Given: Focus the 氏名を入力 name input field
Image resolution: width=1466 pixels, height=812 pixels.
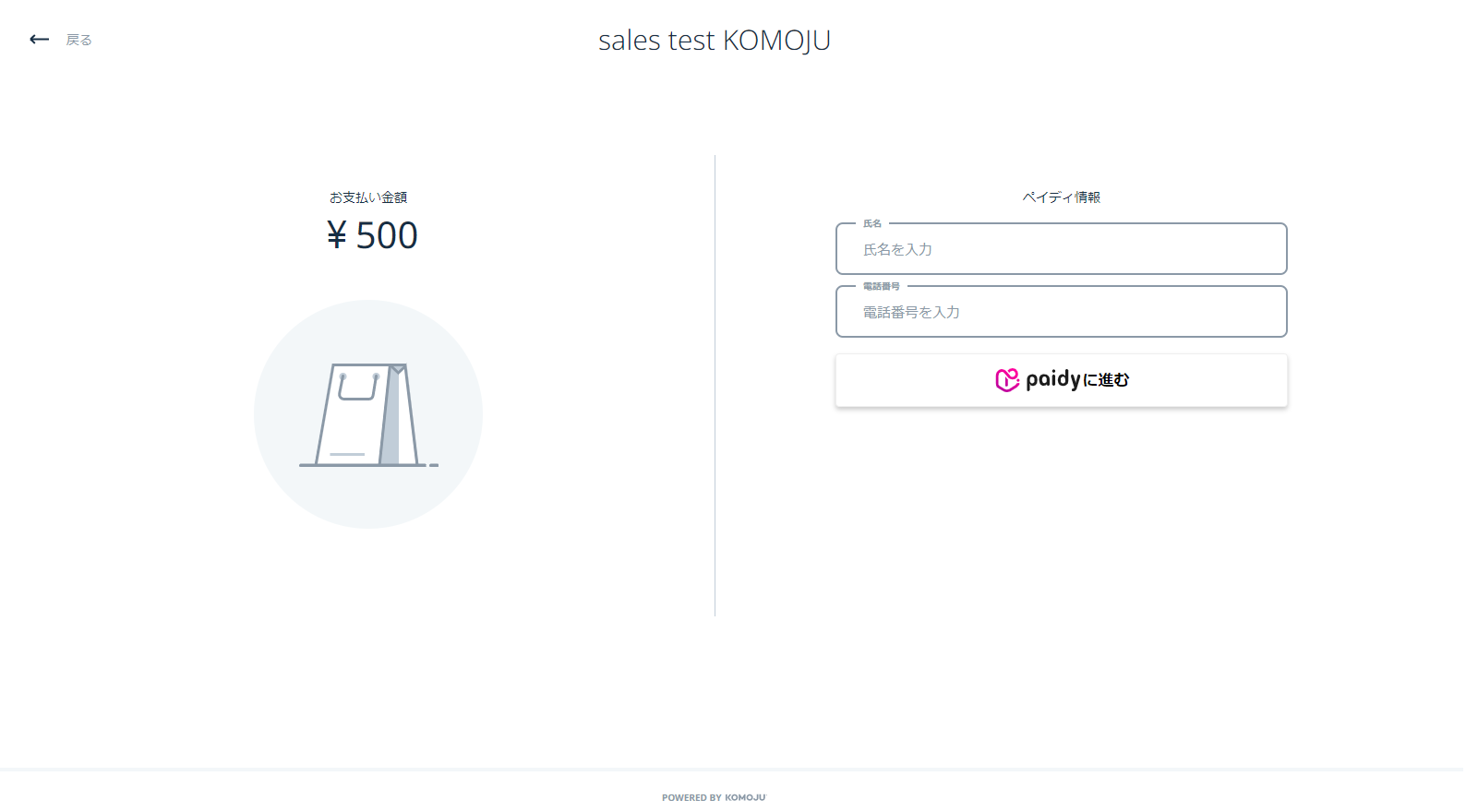Looking at the screenshot, I should pos(1061,250).
